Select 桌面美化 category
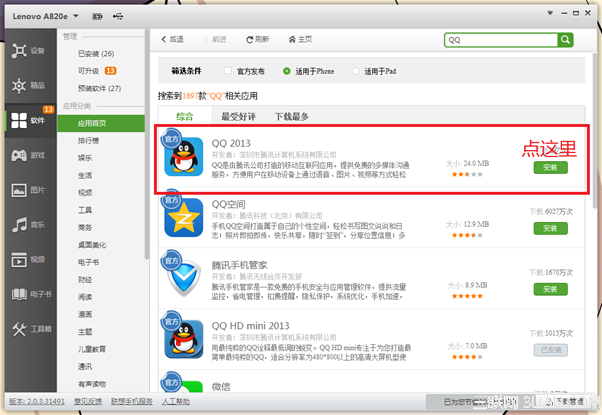 point(92,245)
